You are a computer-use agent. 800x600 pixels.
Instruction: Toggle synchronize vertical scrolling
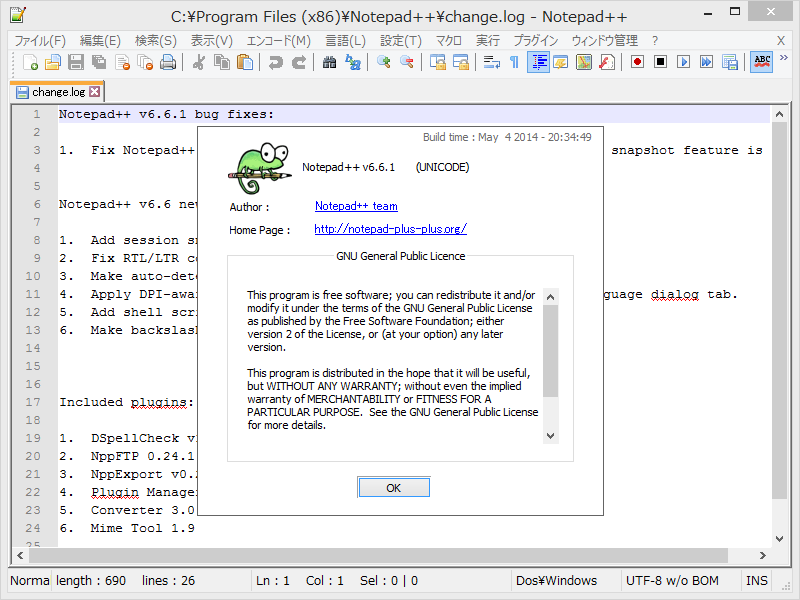437,61
